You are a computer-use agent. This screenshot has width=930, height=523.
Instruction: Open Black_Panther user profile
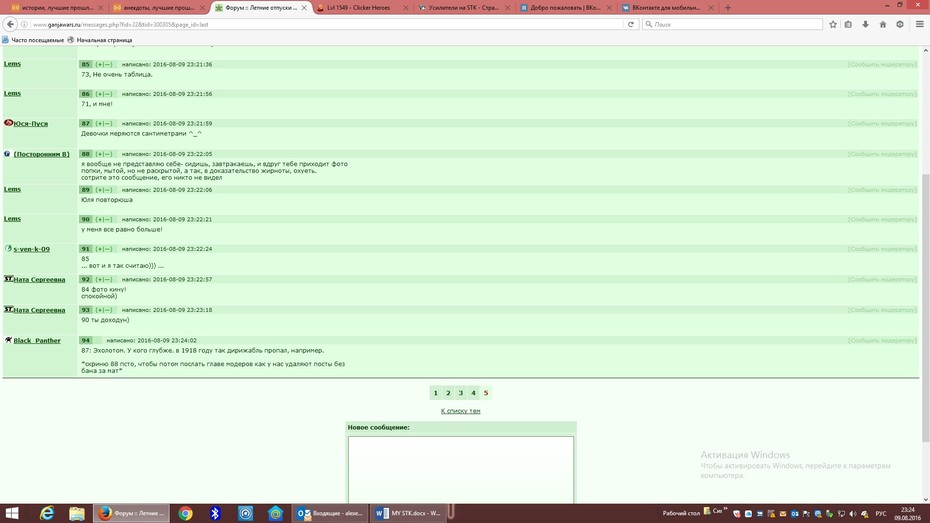pos(37,340)
